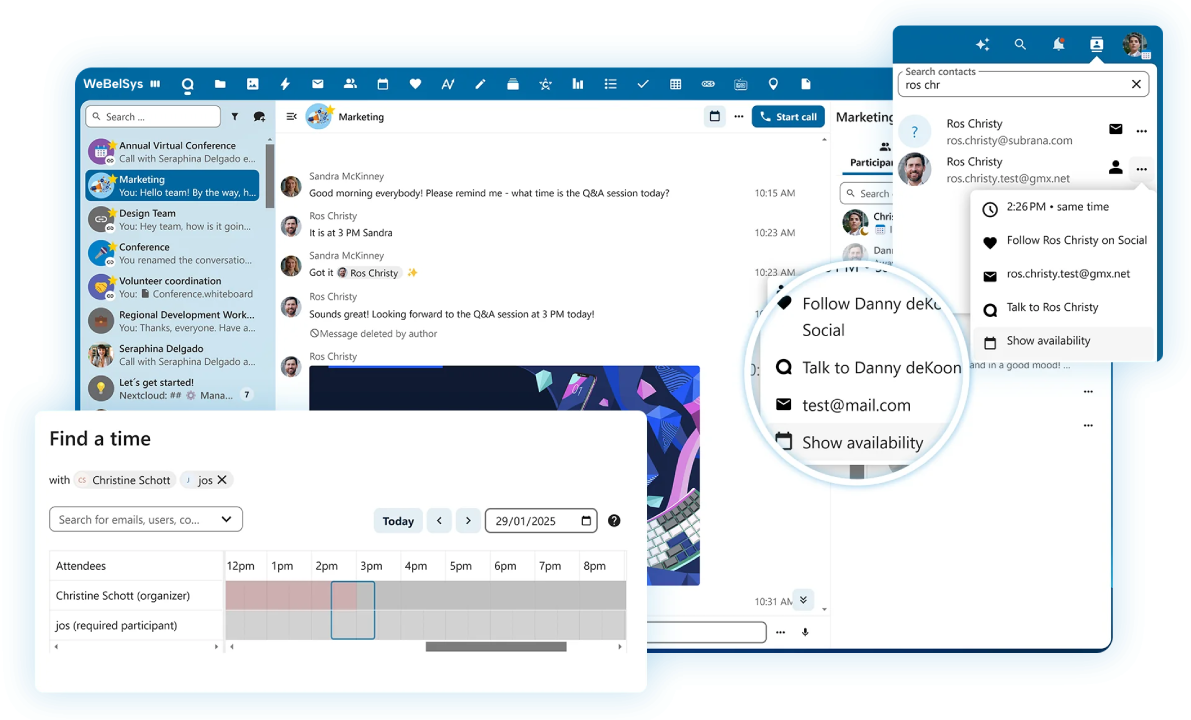Viewport: 1191px width, 720px height.
Task: Open the Talk app icon in top bar
Action: click(187, 85)
